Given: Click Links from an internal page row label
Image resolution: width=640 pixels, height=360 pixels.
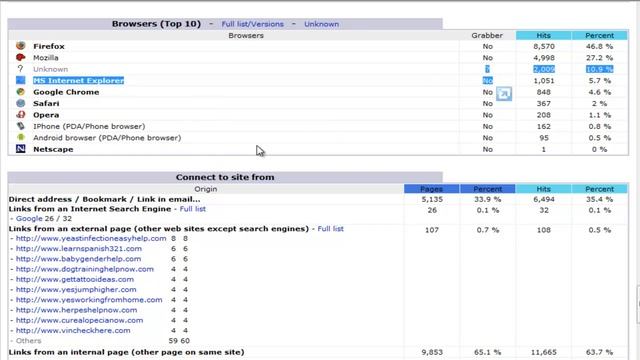Looking at the screenshot, I should 127,352.
